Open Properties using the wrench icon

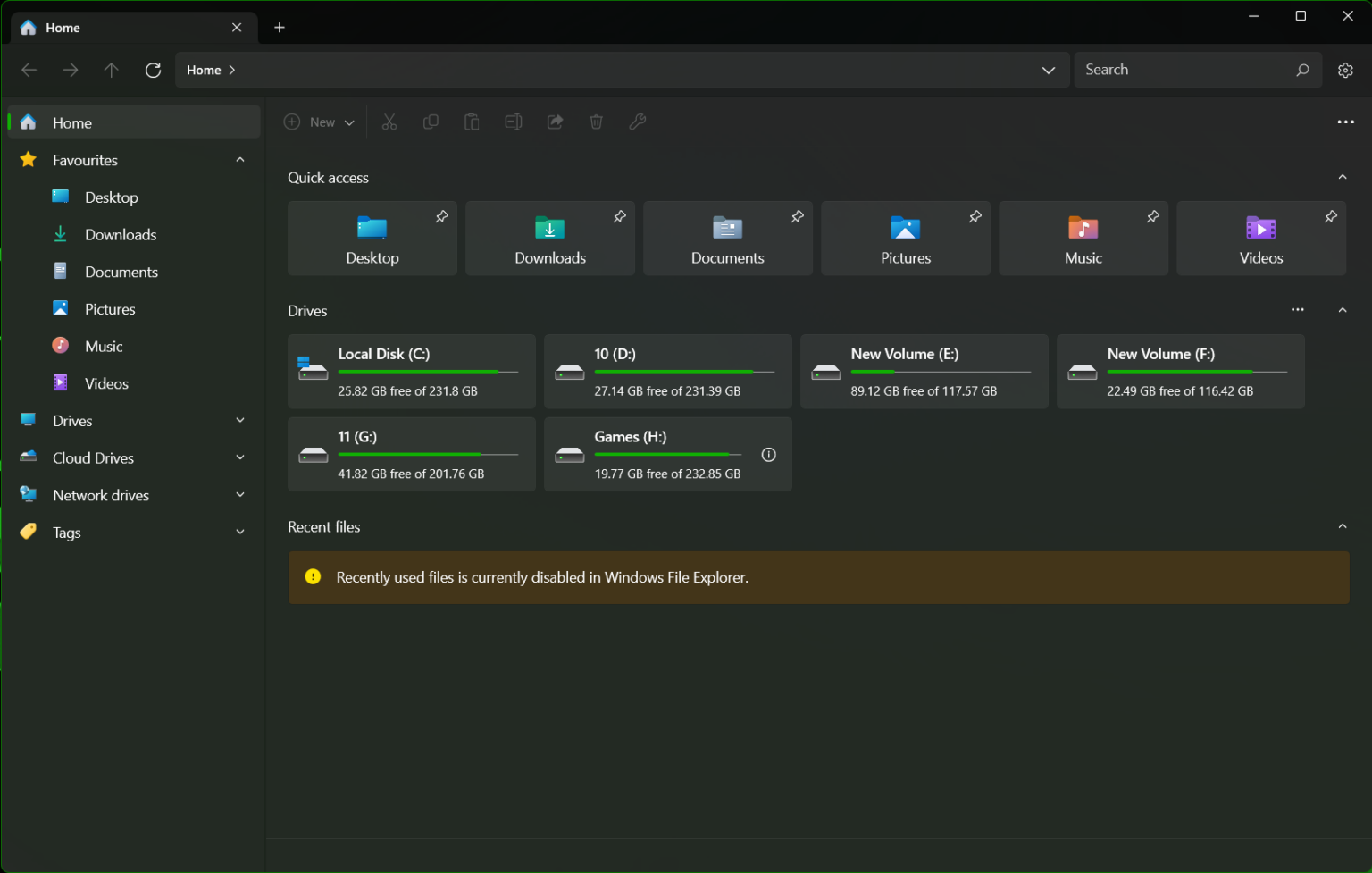tap(638, 122)
